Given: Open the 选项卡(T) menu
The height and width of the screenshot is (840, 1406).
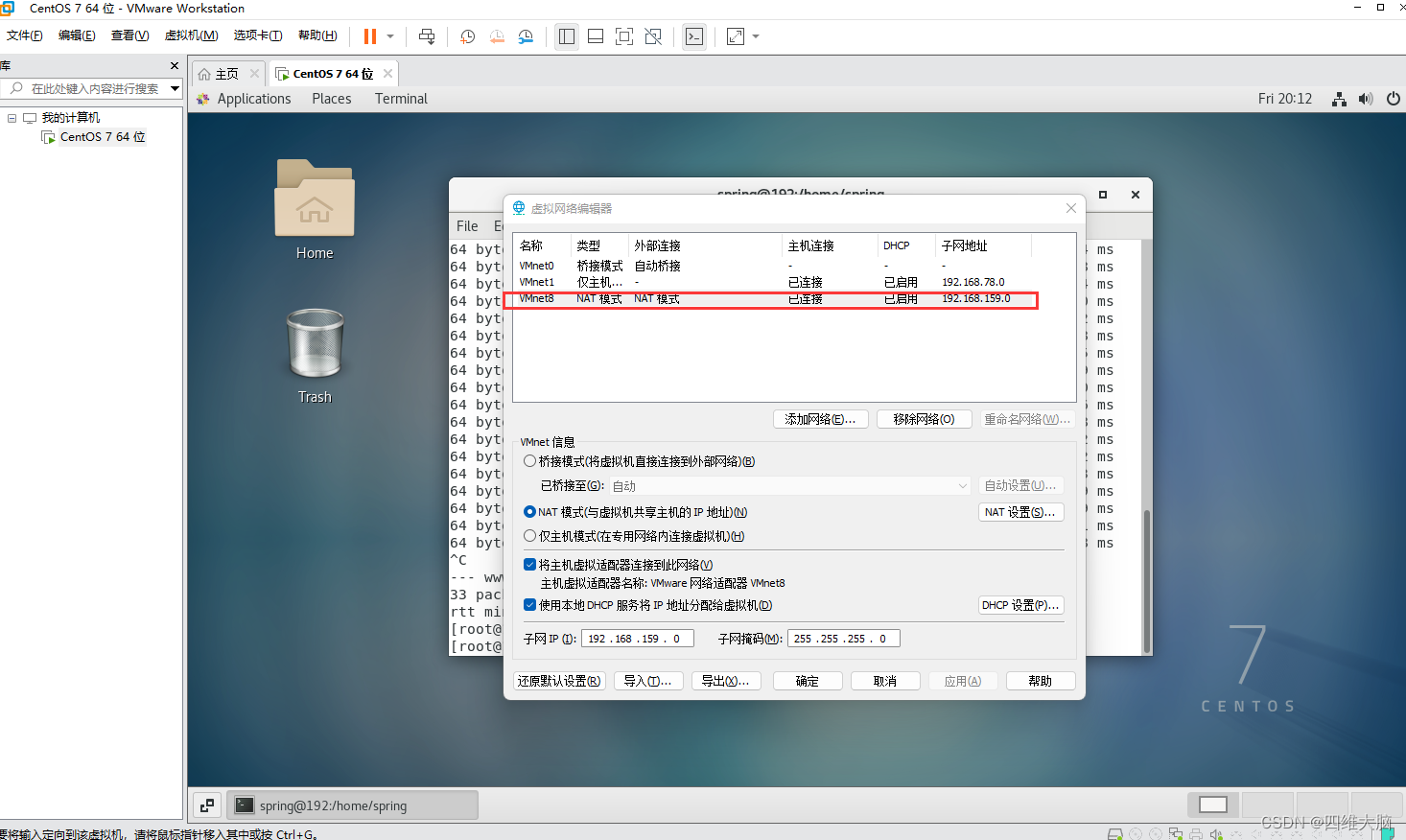Looking at the screenshot, I should coord(258,35).
